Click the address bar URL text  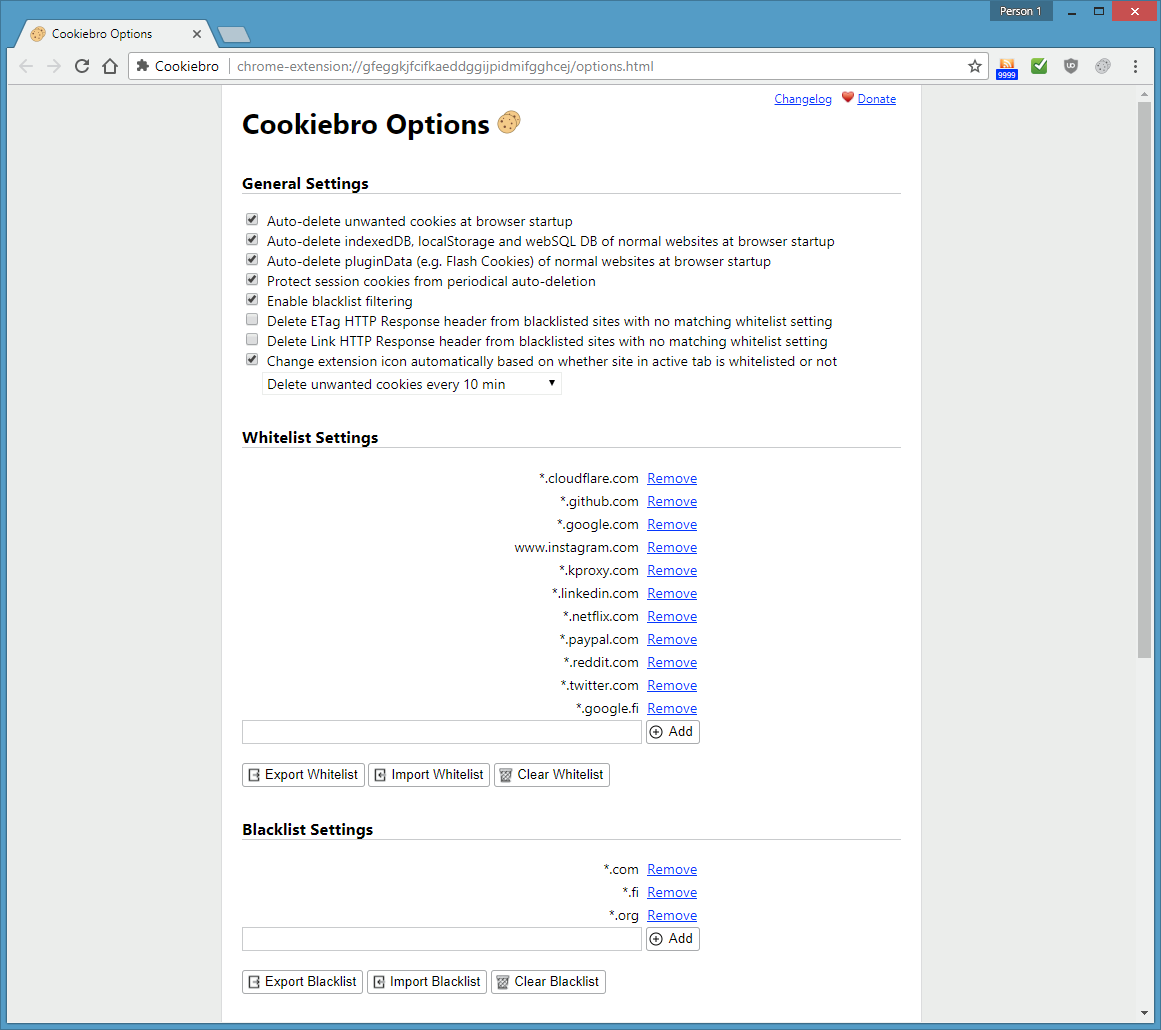[x=445, y=66]
